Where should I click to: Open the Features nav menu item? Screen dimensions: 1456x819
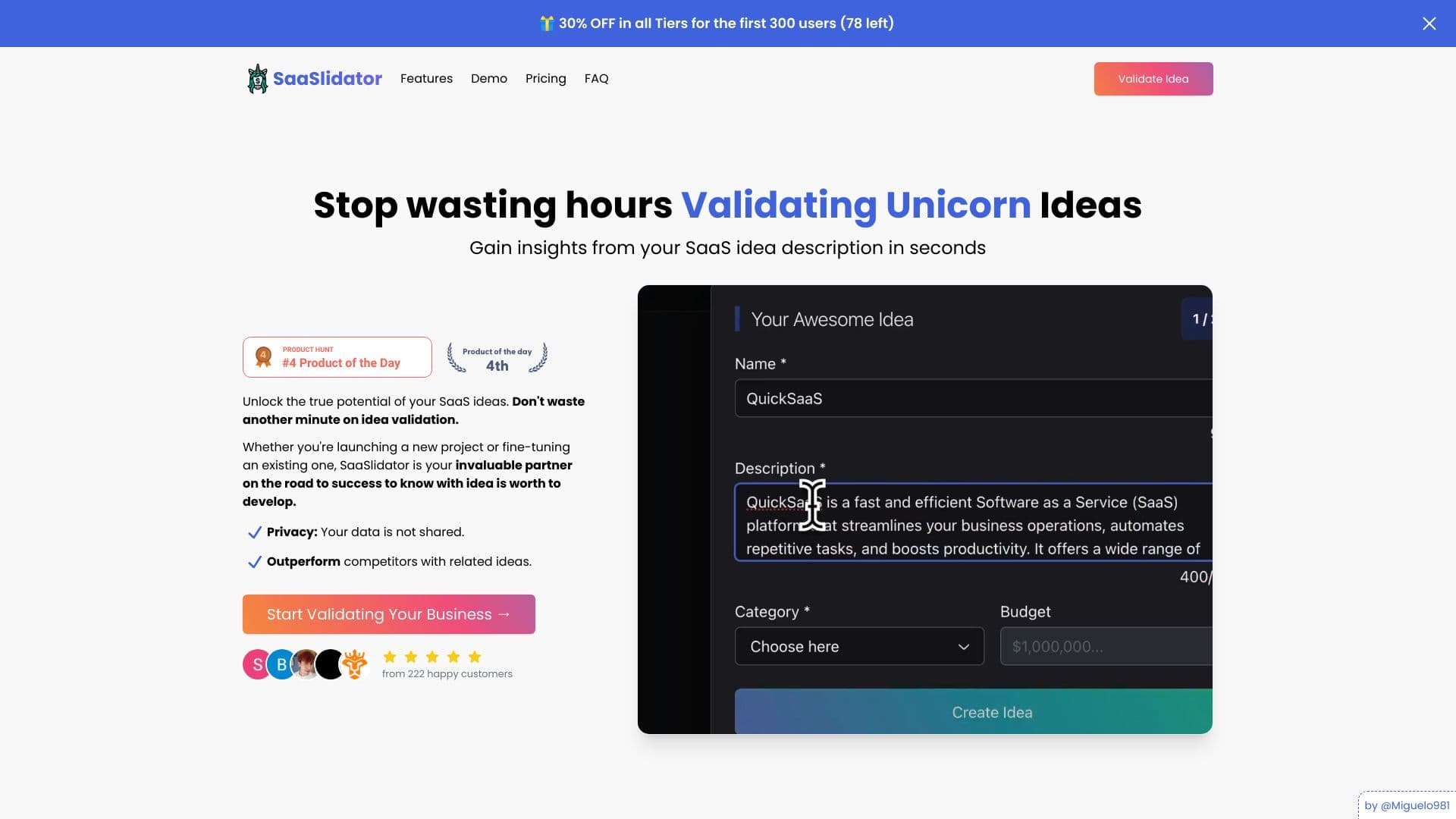(426, 79)
